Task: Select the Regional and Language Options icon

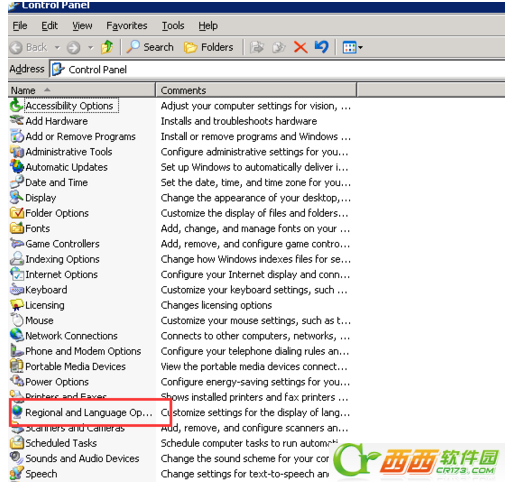Action: tap(17, 412)
